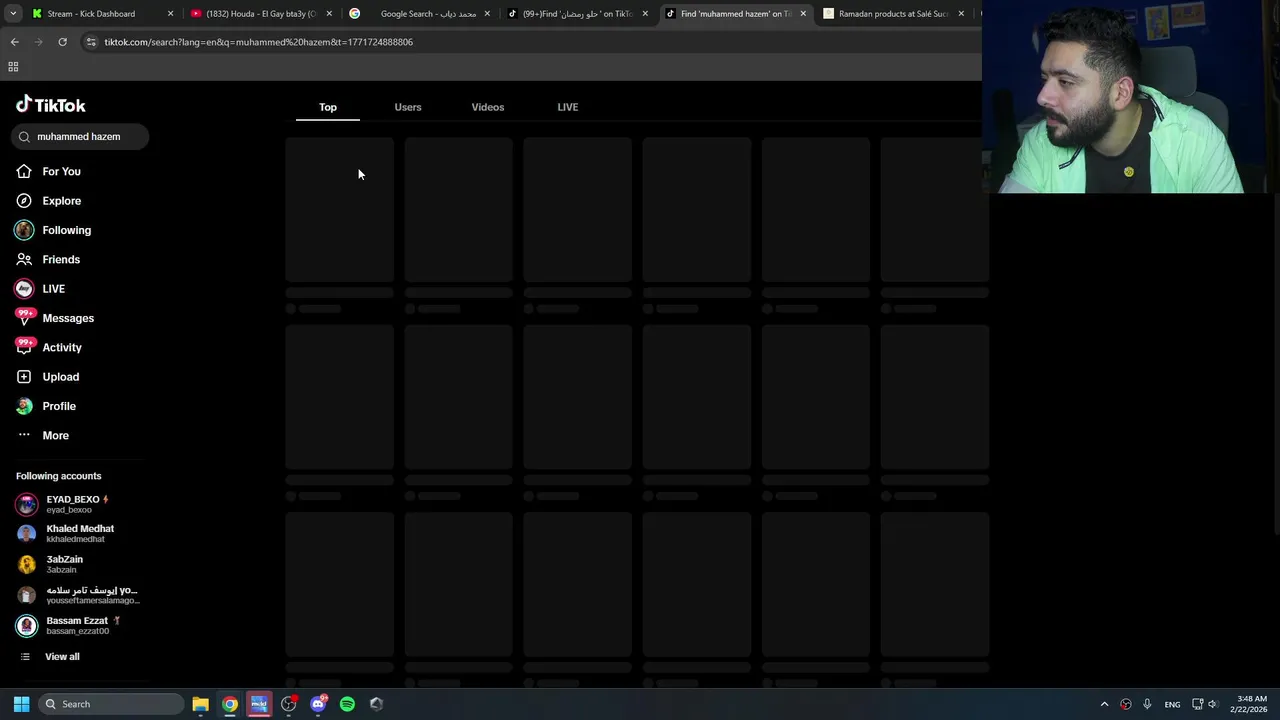Image resolution: width=1280 pixels, height=720 pixels.
Task: Show hidden system tray icons
Action: click(x=1104, y=704)
